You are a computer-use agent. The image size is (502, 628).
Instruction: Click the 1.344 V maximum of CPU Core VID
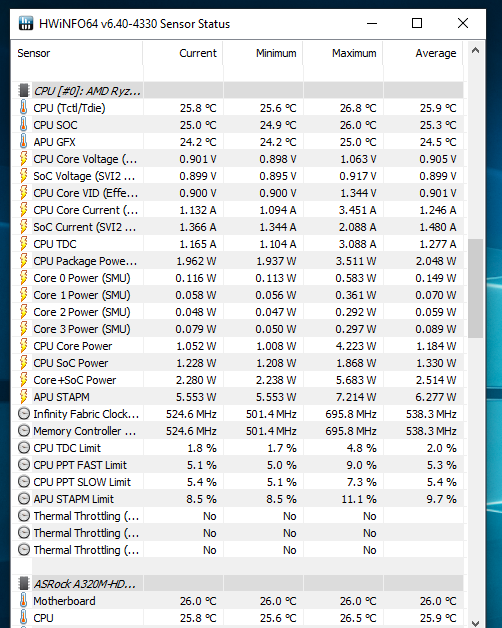(x=358, y=193)
